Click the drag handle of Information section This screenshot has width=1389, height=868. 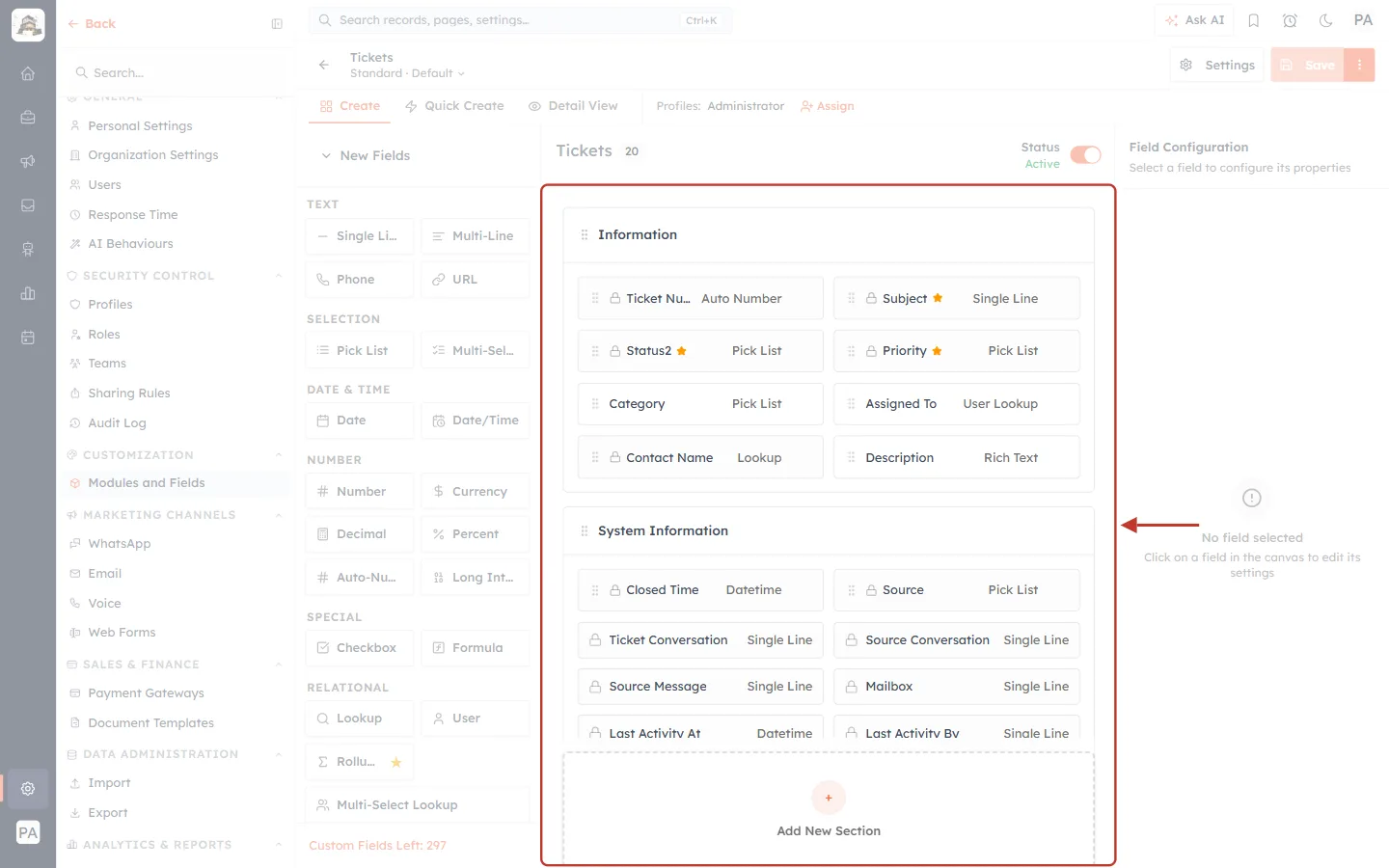(584, 234)
